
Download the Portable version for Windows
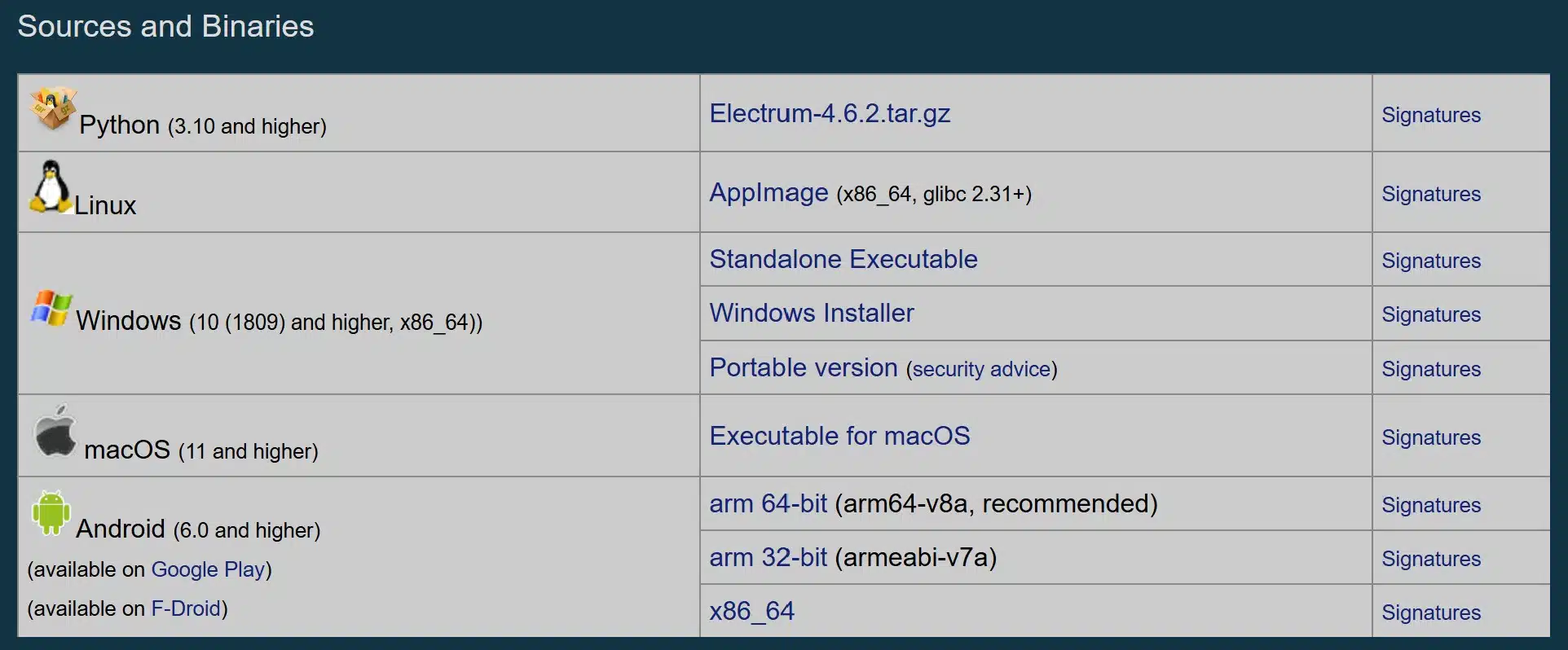click(803, 367)
